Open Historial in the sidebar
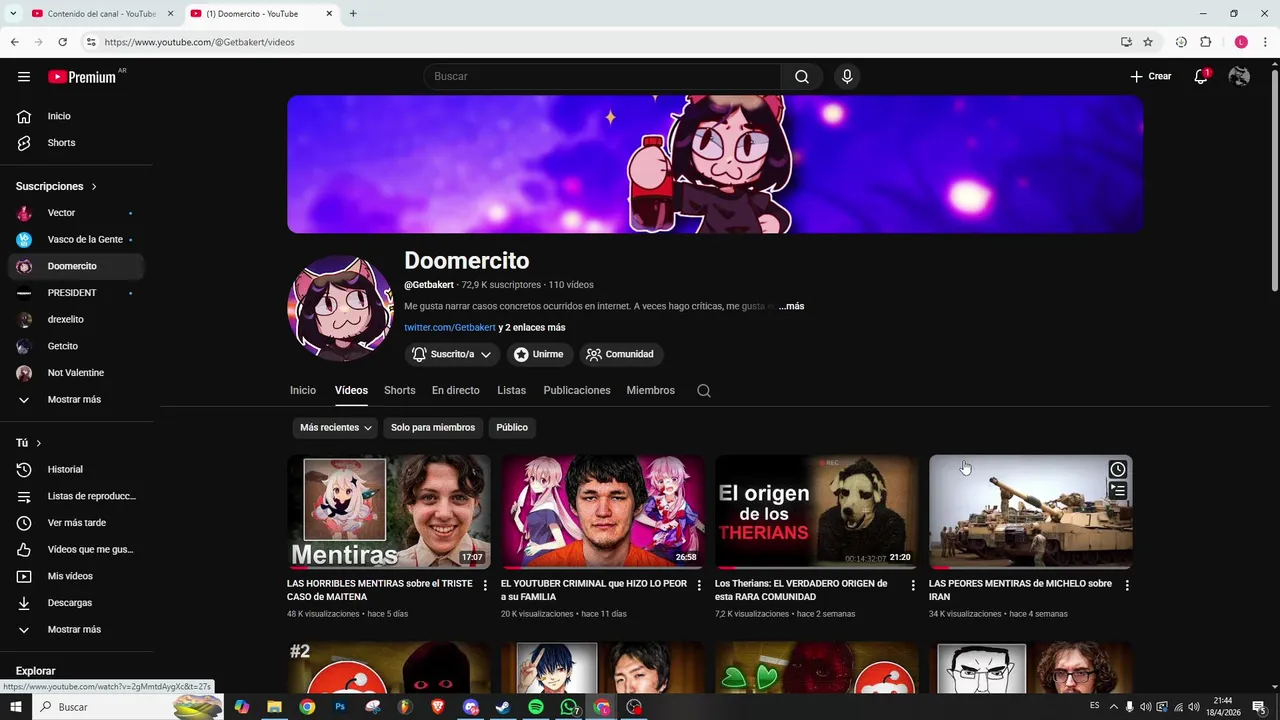Screen dimensions: 1280x720 76,470
